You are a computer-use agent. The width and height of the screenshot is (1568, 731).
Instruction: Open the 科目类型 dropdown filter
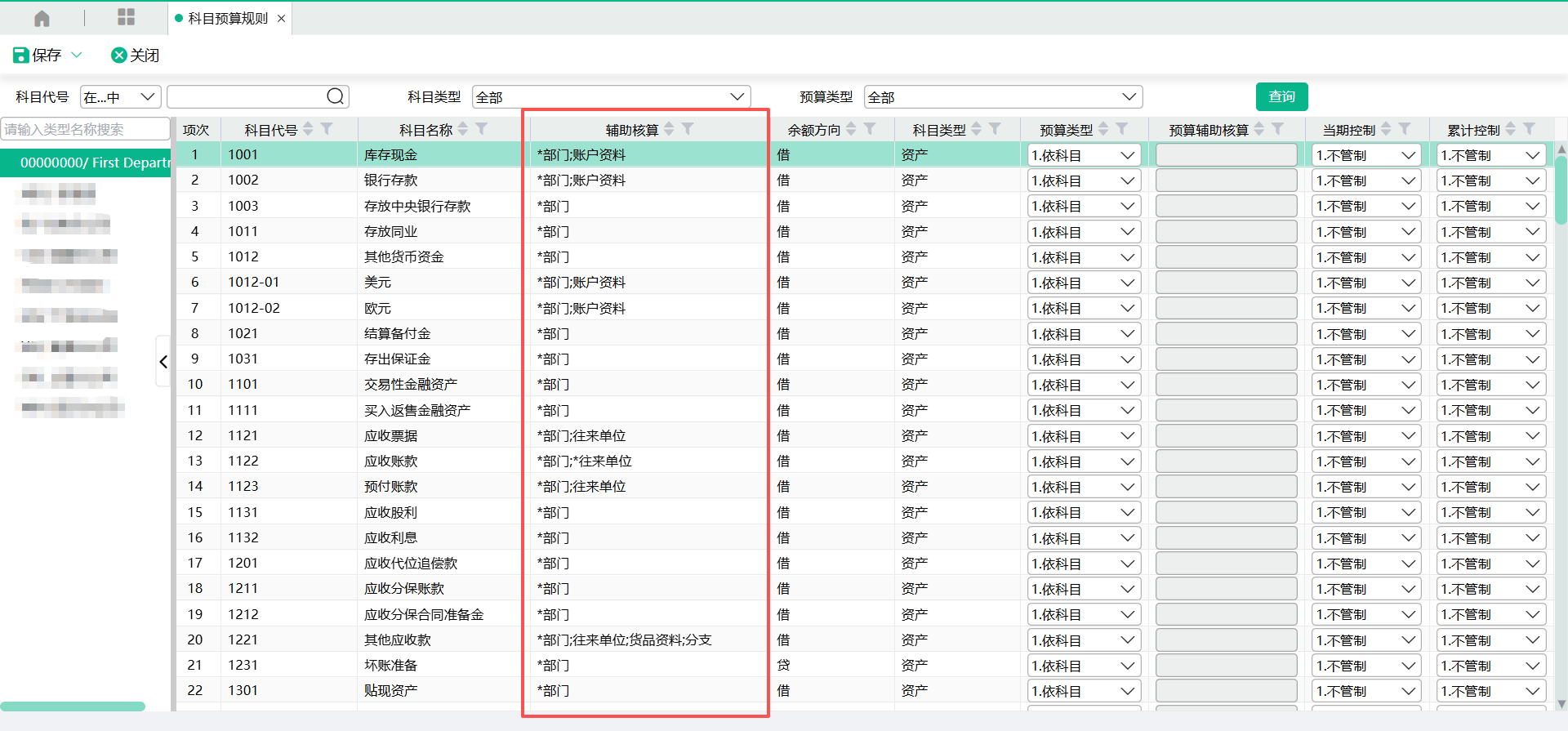611,97
